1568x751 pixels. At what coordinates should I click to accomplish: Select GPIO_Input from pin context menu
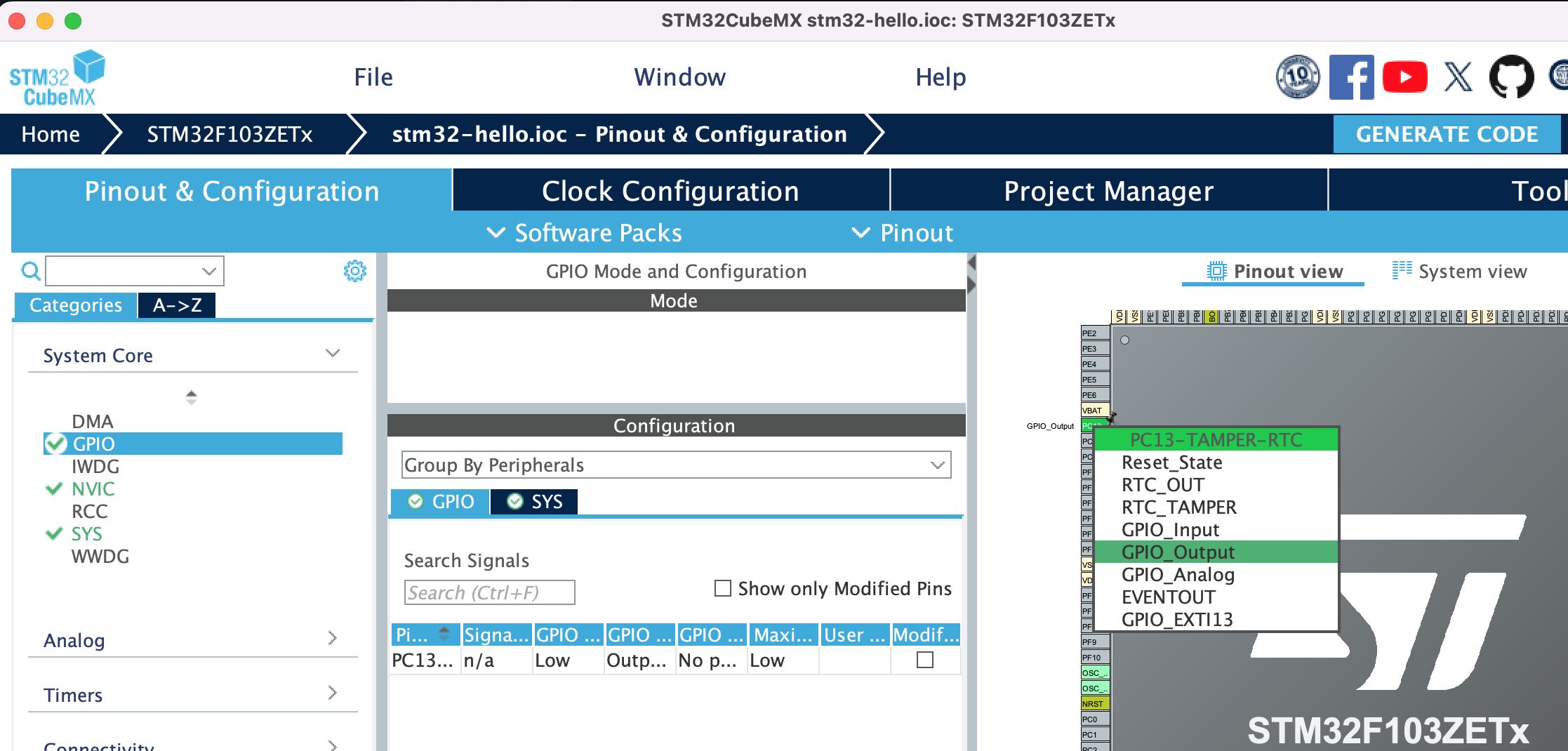pyautogui.click(x=1170, y=530)
